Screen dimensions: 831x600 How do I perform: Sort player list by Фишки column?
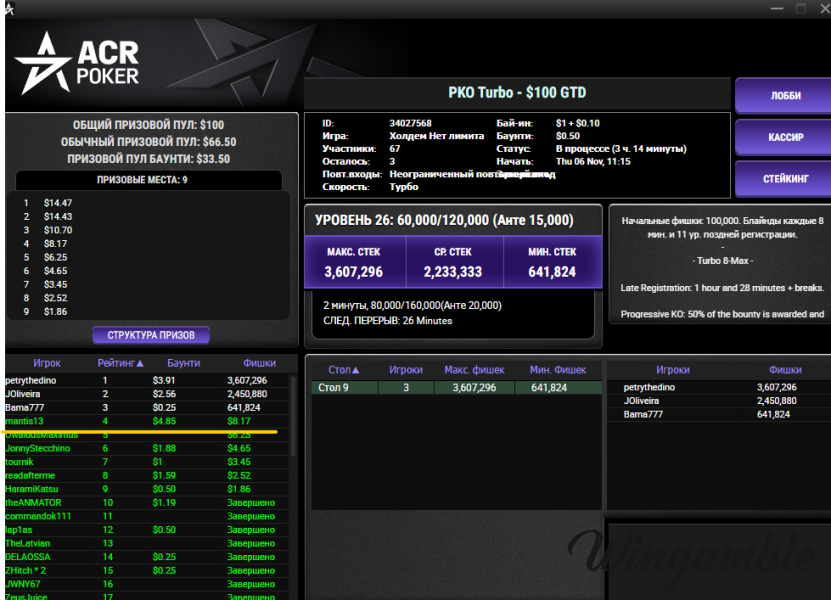tap(259, 364)
